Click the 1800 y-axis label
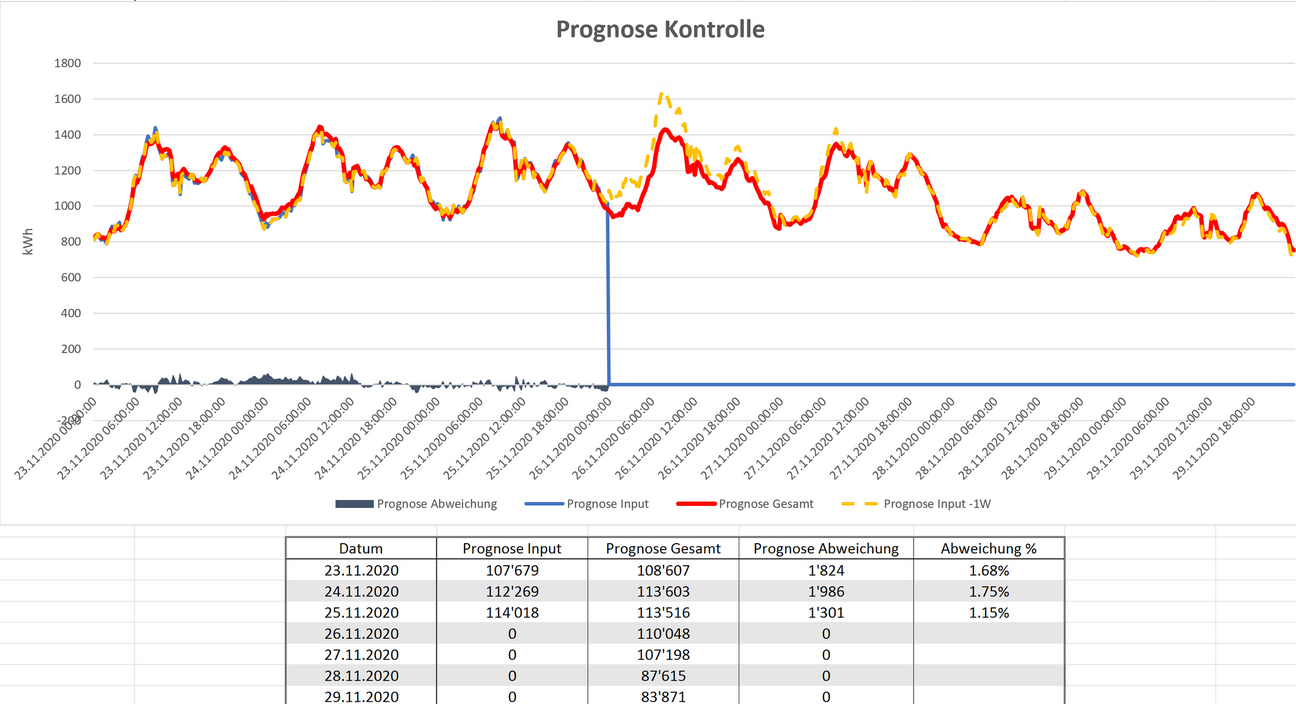The image size is (1296, 704). pyautogui.click(x=67, y=63)
